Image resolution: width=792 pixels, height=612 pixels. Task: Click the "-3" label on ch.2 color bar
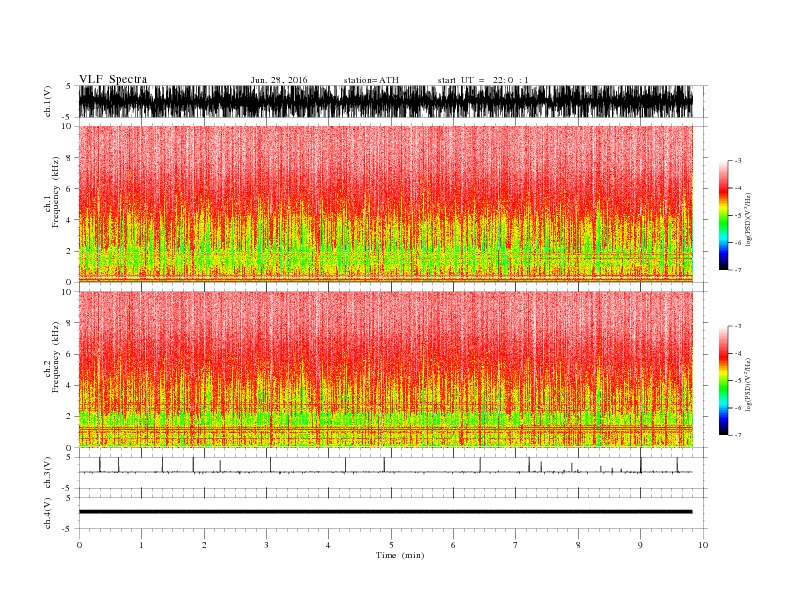pyautogui.click(x=738, y=326)
